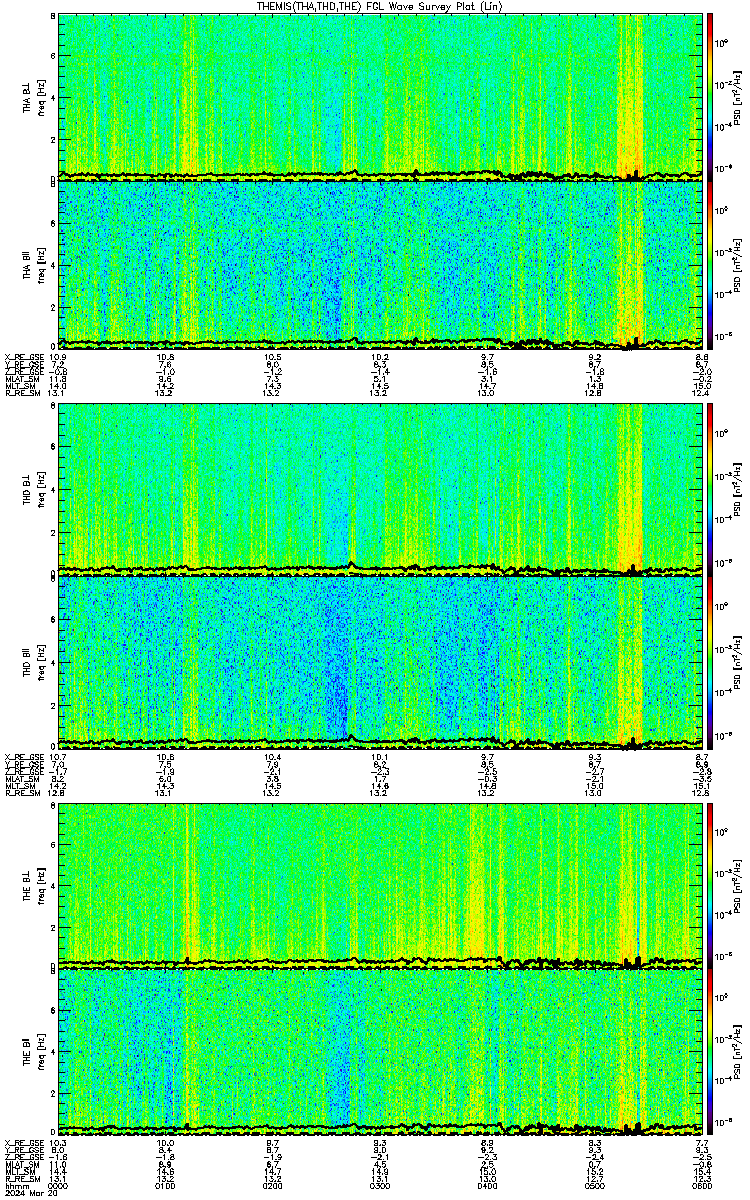Select the THD B-perpendicular spectrogram panel
Image resolution: width=750 pixels, height=1200 pixels.
378,489
